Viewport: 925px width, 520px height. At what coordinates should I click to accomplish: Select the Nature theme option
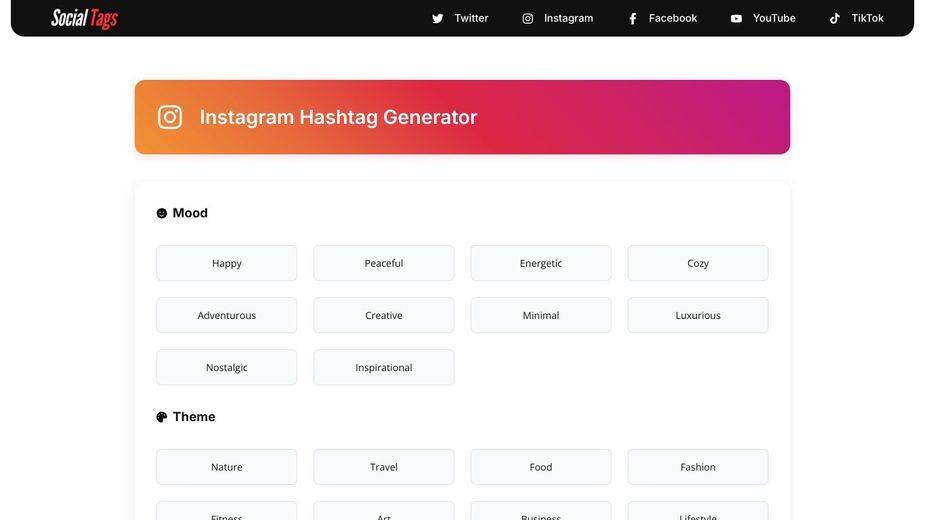227,467
